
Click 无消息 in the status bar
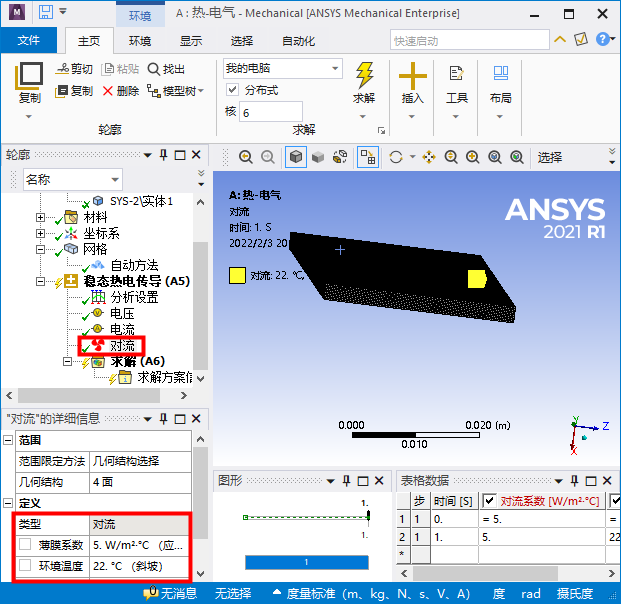pos(170,593)
